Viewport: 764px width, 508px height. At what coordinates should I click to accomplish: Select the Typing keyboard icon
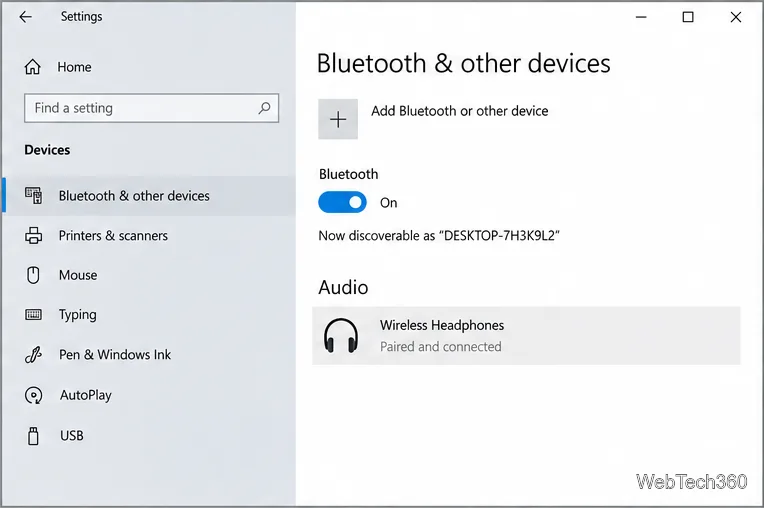(x=34, y=315)
